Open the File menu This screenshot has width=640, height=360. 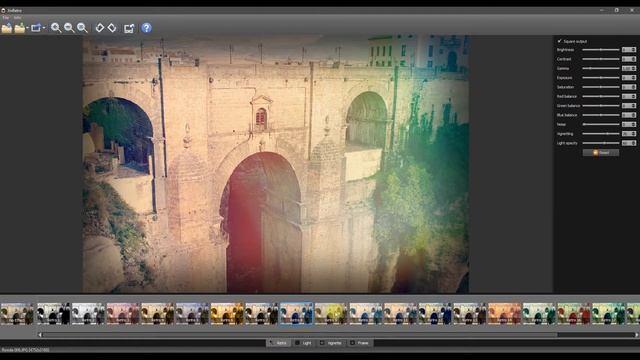5,18
